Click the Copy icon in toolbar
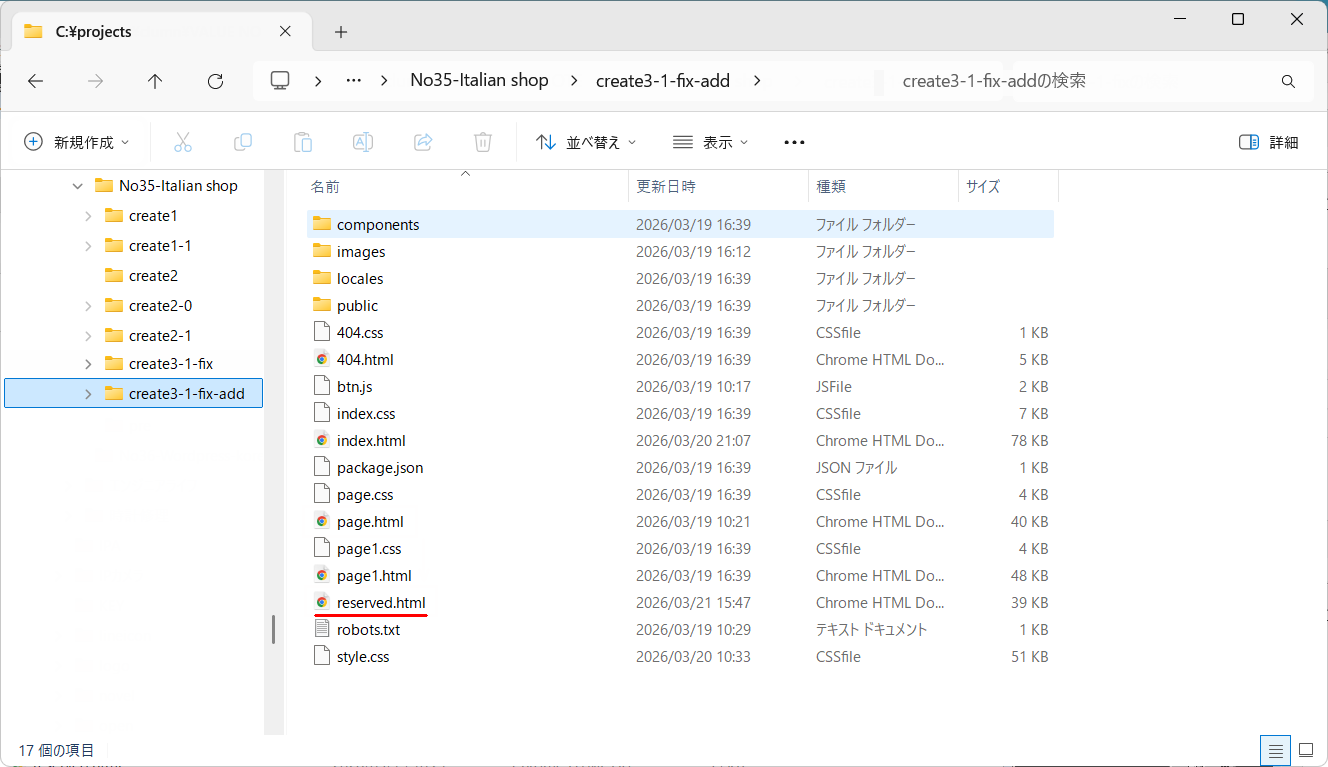Viewport: 1328px width, 767px height. pos(242,142)
